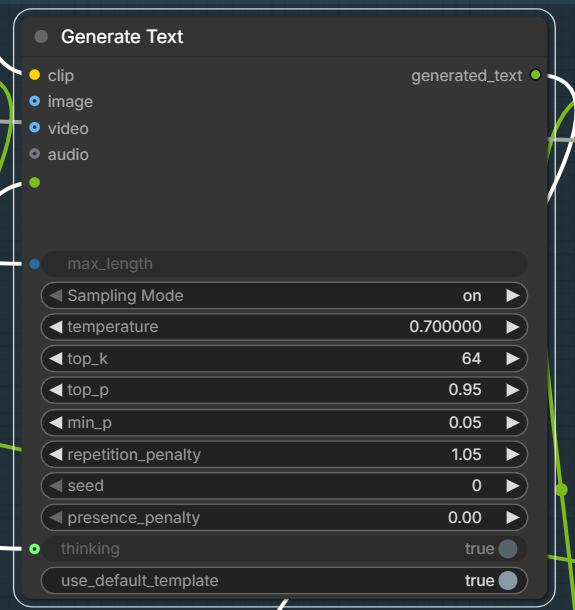Click the Sampling Mode value on
This screenshot has width=575, height=610.
pyautogui.click(x=472, y=296)
